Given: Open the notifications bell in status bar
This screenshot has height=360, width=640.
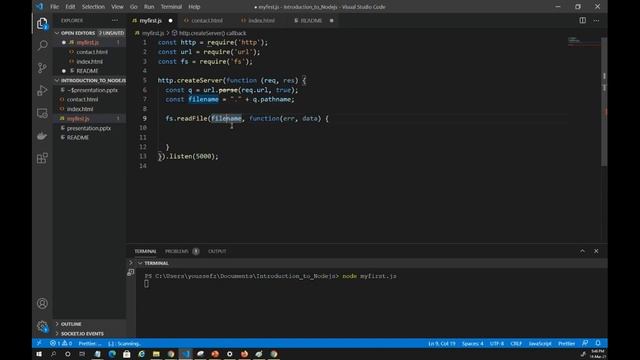Looking at the screenshot, I should [x=598, y=343].
